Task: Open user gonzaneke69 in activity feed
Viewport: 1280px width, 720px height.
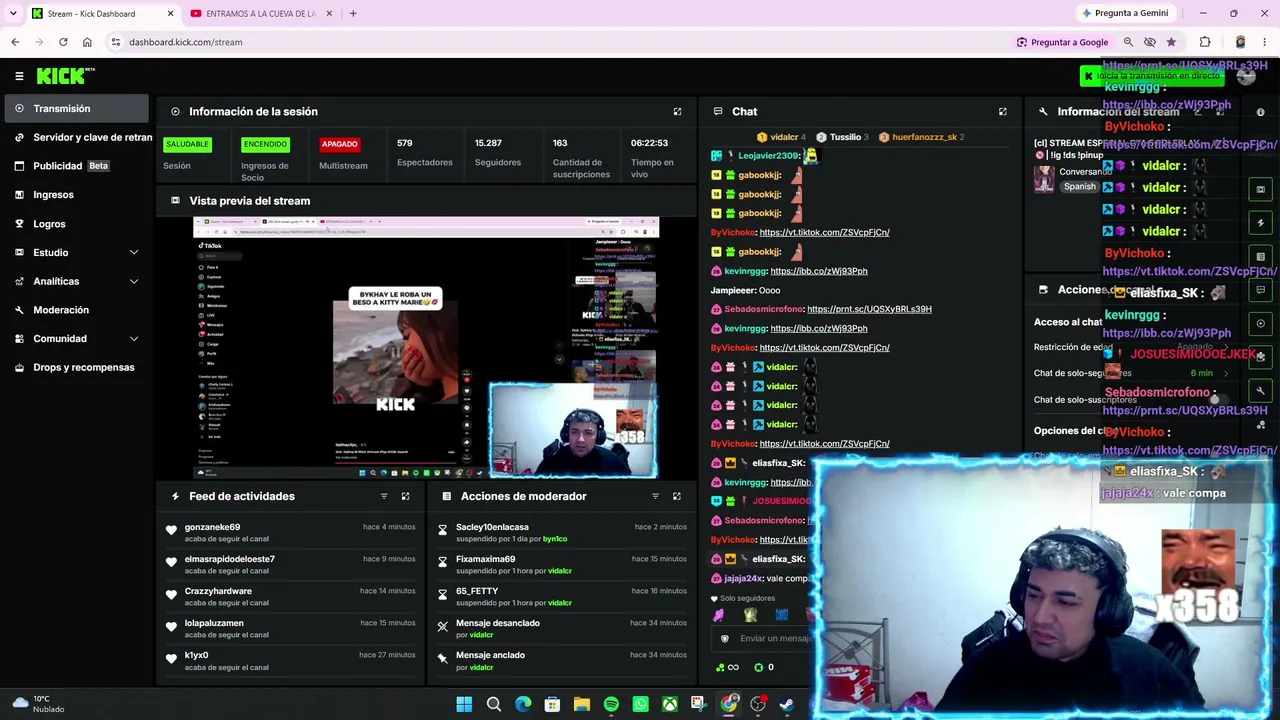Action: click(212, 527)
